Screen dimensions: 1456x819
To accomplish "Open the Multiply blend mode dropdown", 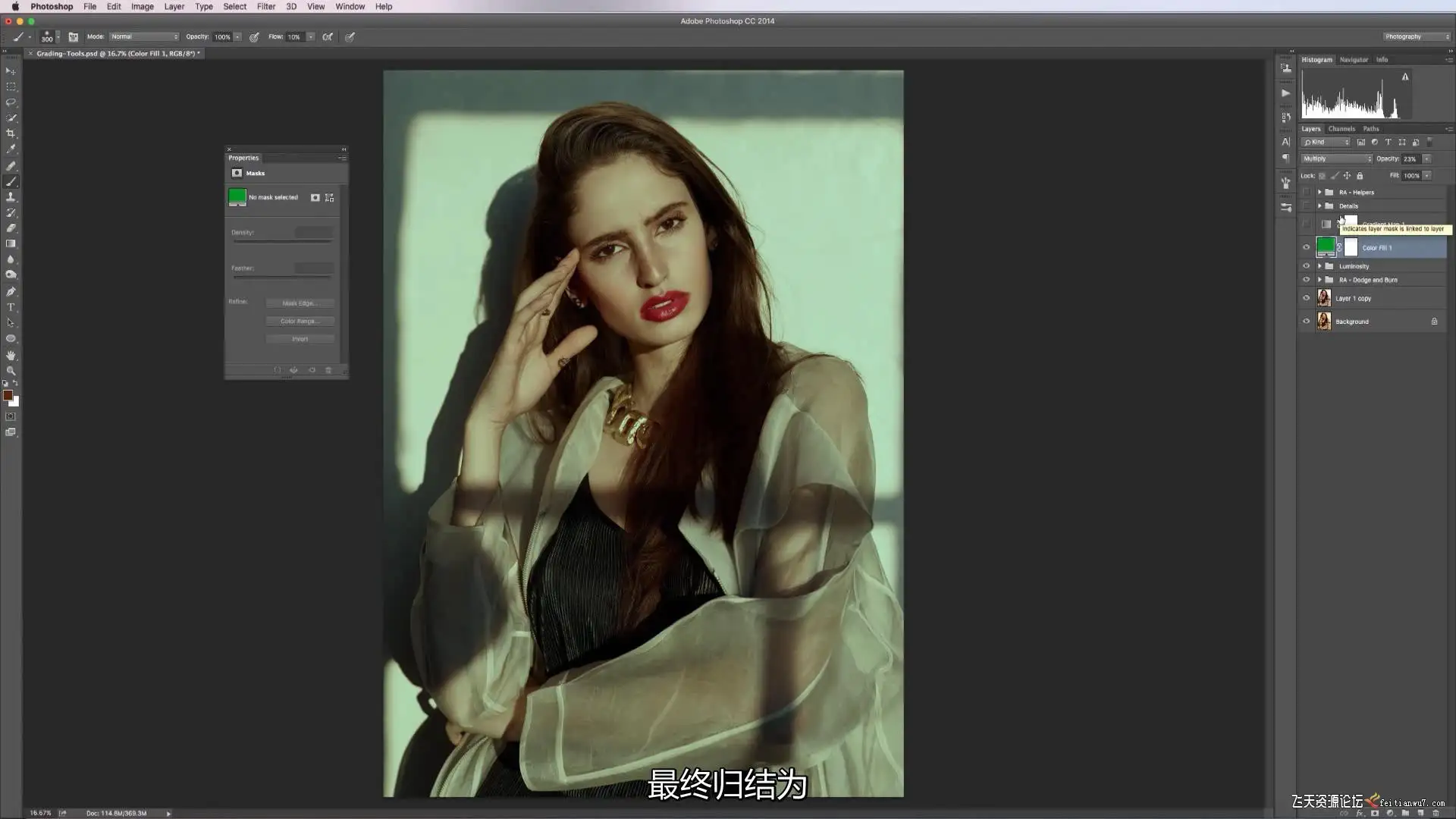I will coord(1337,158).
